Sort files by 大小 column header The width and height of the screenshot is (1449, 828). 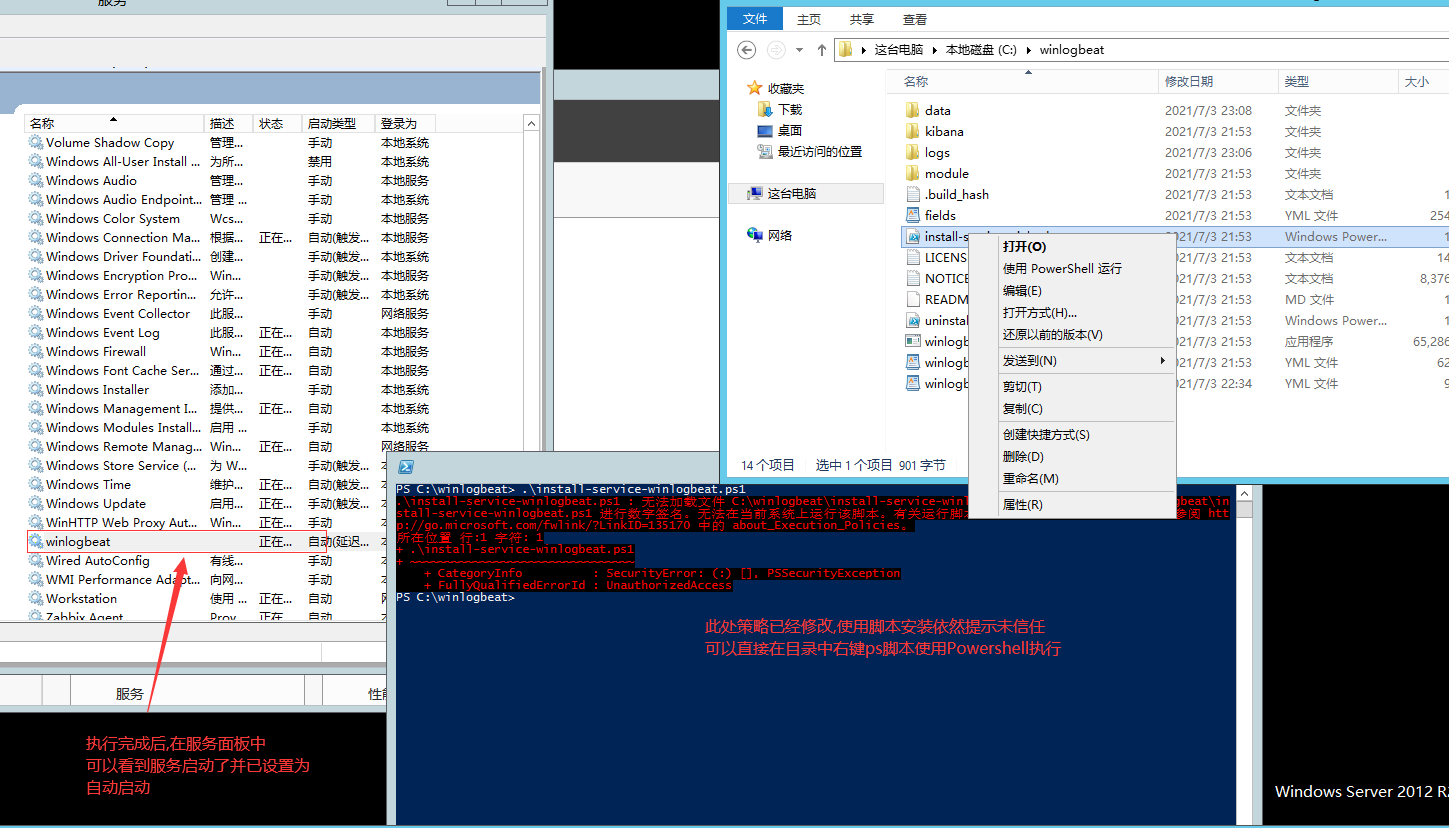click(x=1423, y=81)
